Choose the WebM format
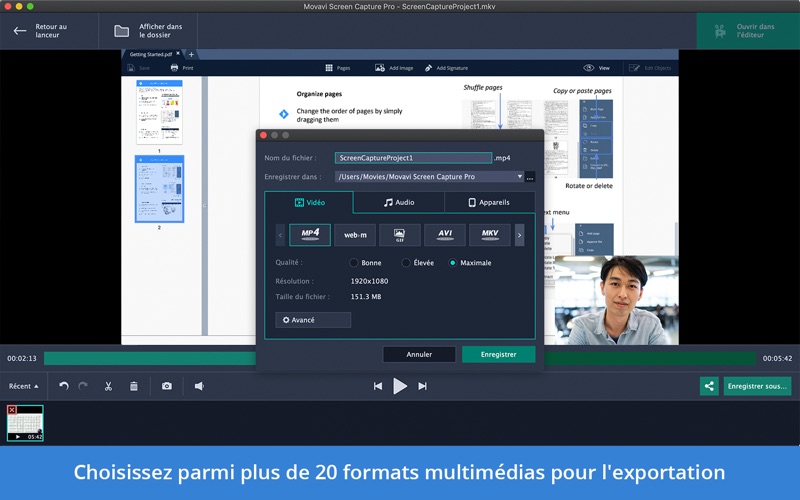 coord(355,235)
